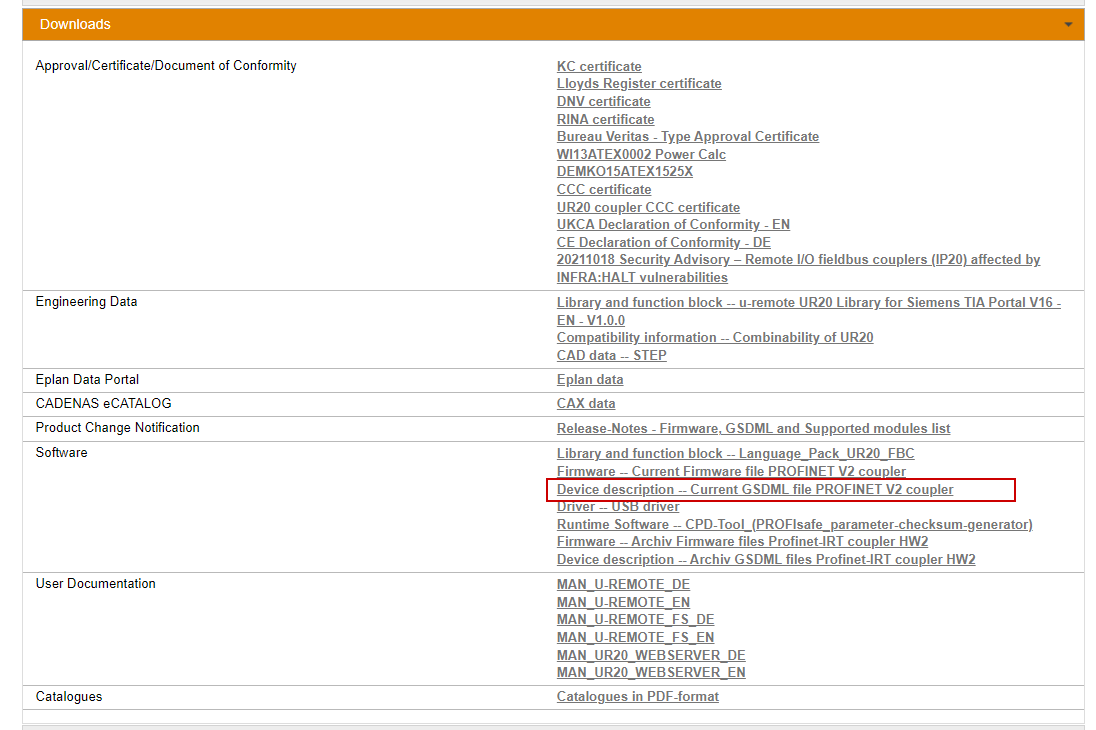Open the RINA certificate link
The height and width of the screenshot is (730, 1096).
click(605, 120)
